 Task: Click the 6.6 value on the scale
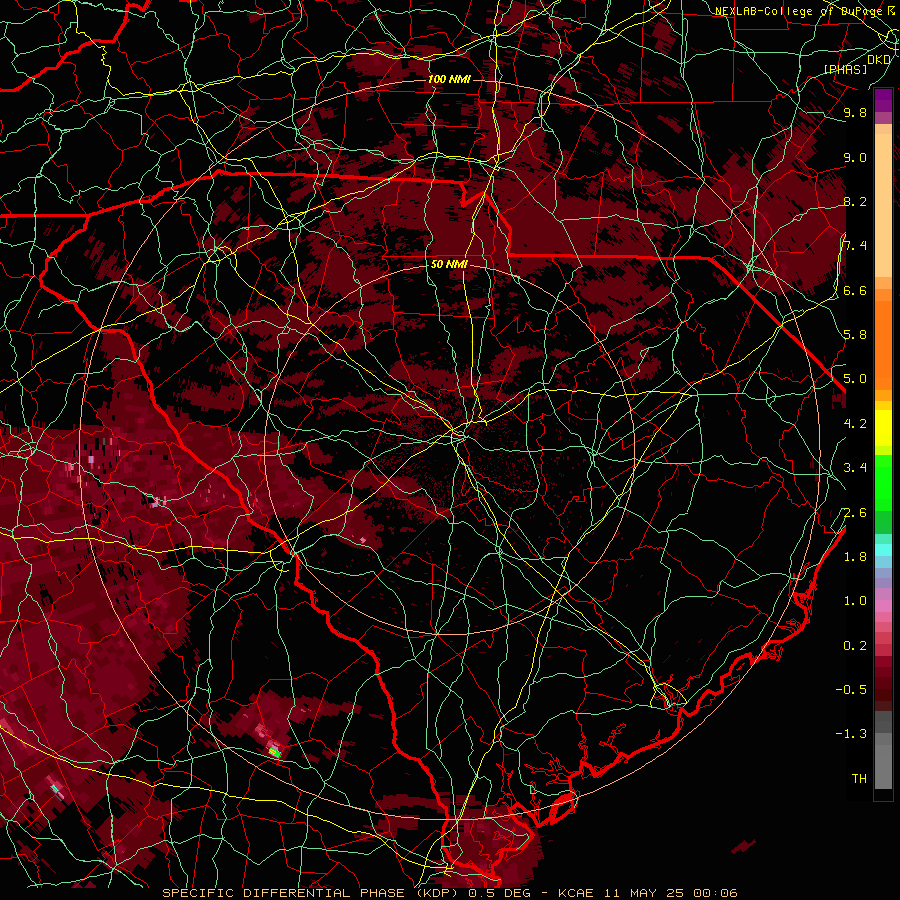(855, 290)
